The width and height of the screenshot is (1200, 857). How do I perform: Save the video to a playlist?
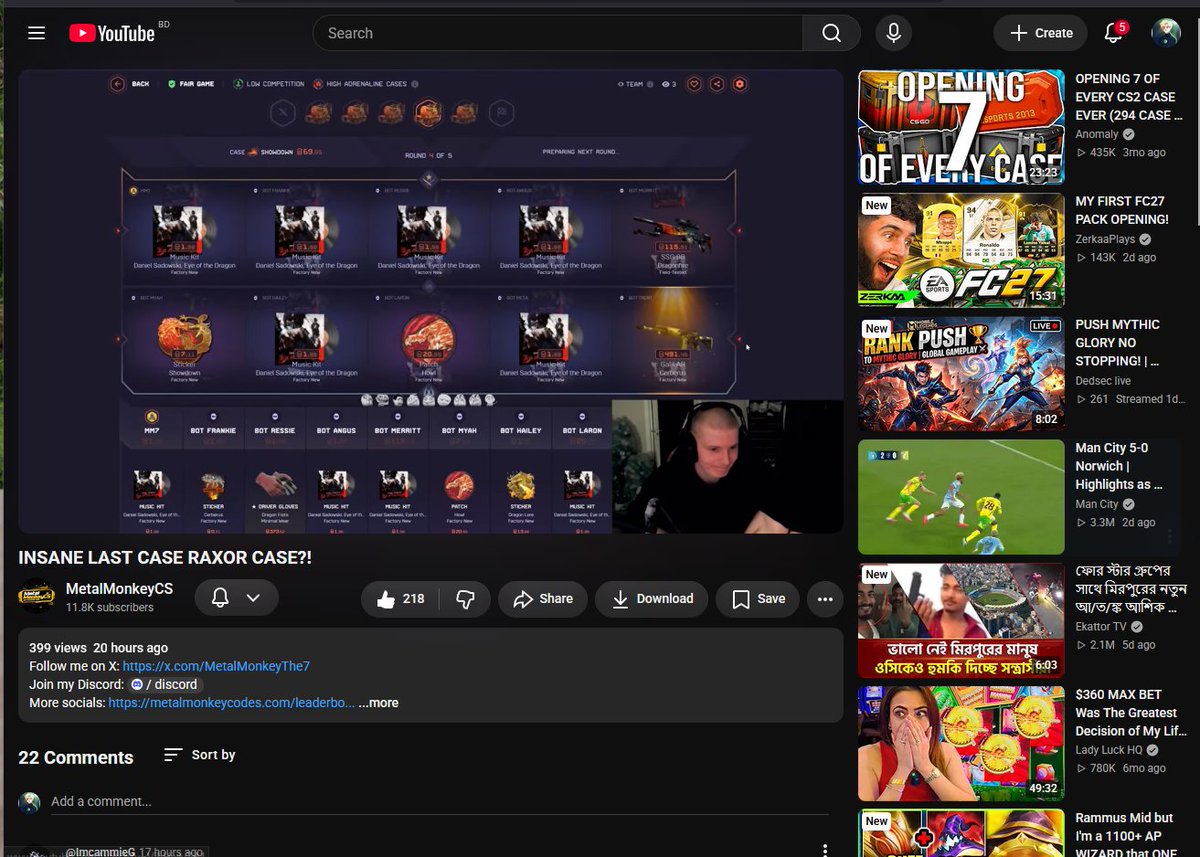tap(758, 599)
